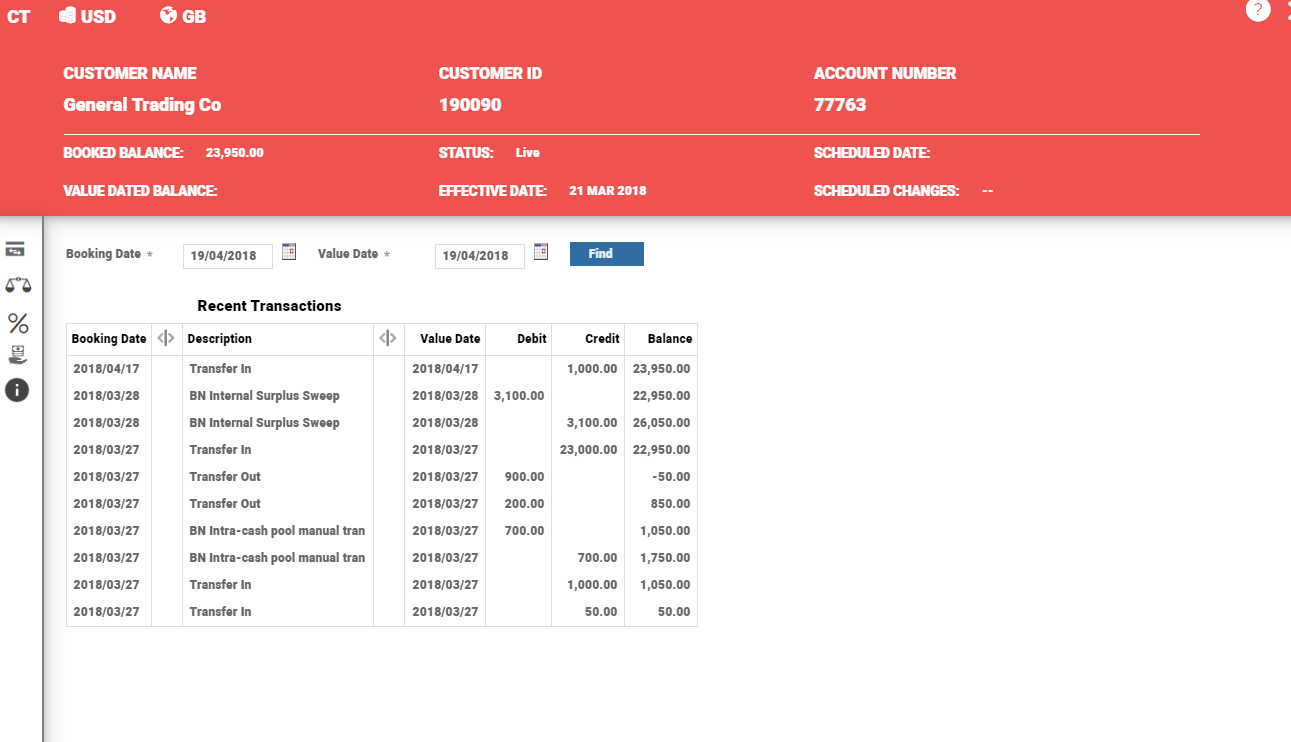Click the Find button
The width and height of the screenshot is (1291, 742).
coord(606,254)
